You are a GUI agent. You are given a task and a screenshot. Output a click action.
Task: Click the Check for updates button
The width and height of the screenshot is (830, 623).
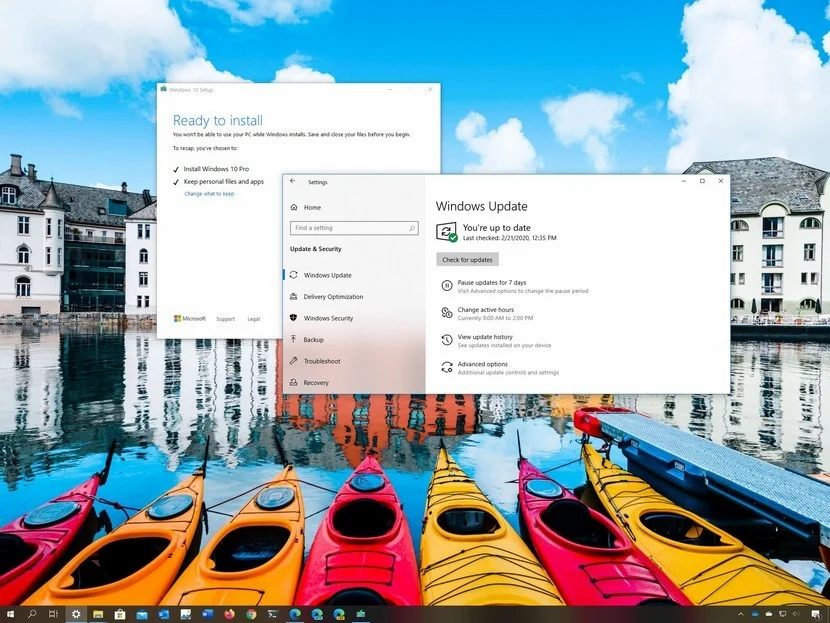pos(467,259)
